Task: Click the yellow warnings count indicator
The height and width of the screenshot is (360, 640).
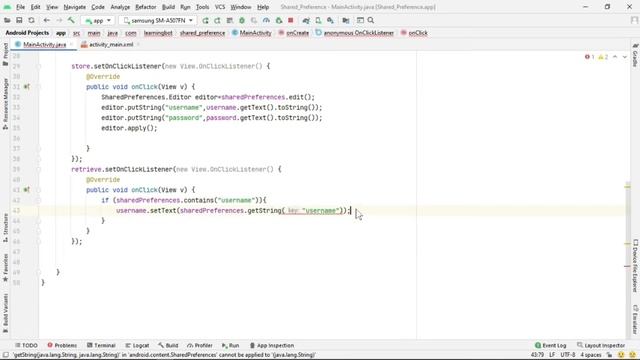Action: (603, 57)
